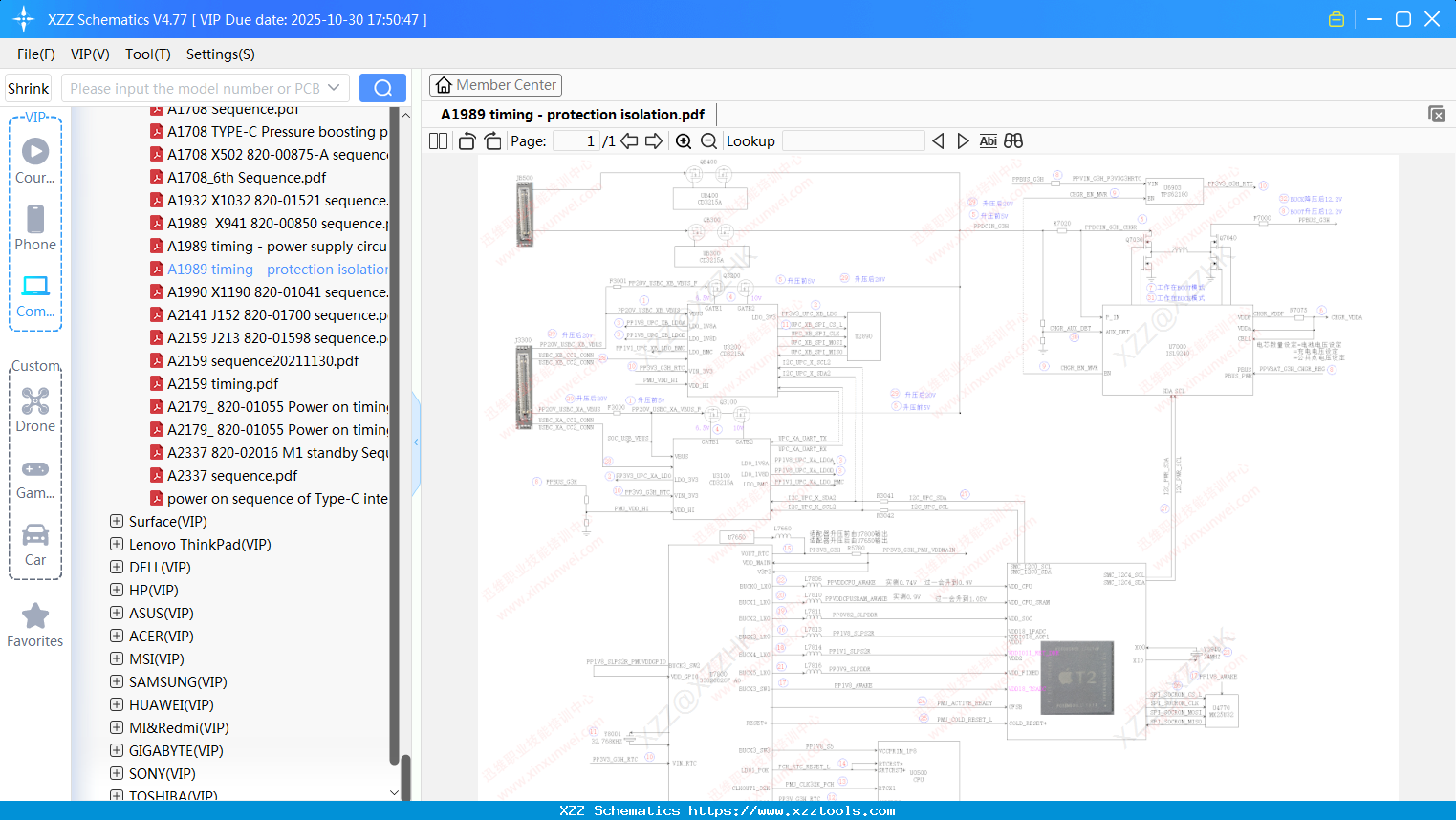This screenshot has width=1456, height=820.
Task: Click the file tree vertical scrollbar
Action: click(x=405, y=776)
